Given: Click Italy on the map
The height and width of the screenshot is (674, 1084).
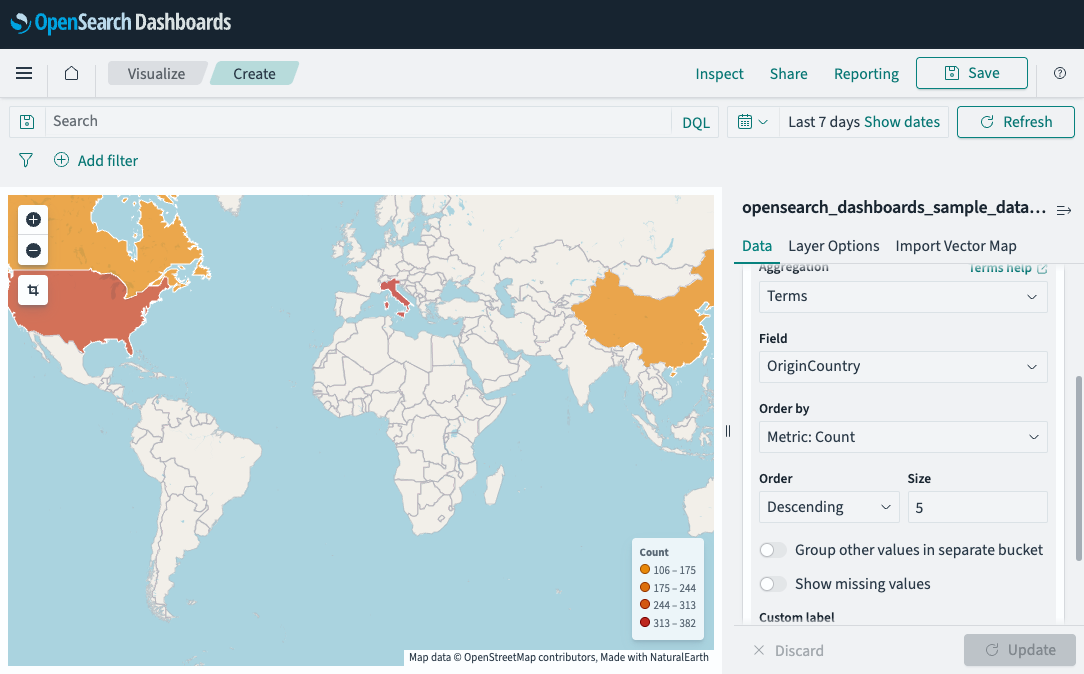Looking at the screenshot, I should 396,294.
